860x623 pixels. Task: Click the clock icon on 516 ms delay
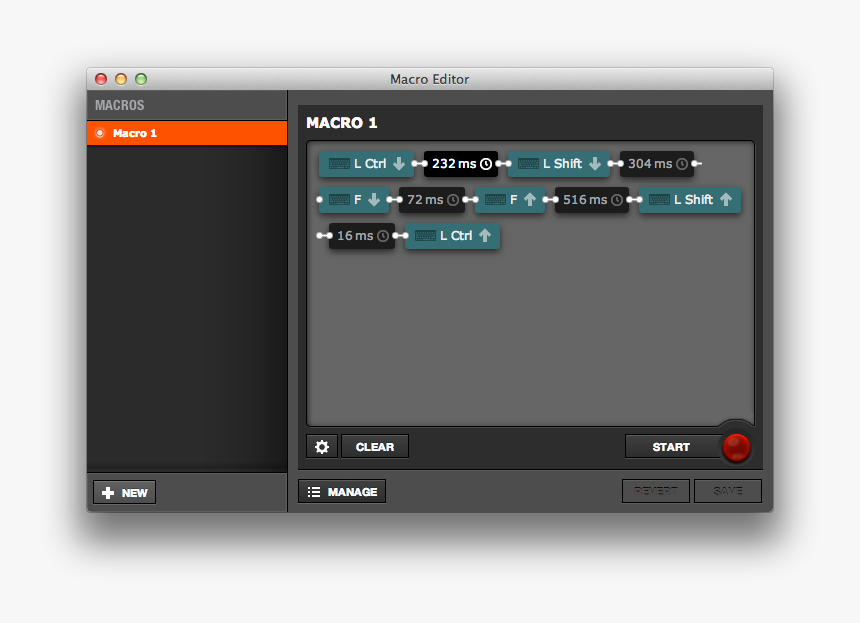(617, 200)
